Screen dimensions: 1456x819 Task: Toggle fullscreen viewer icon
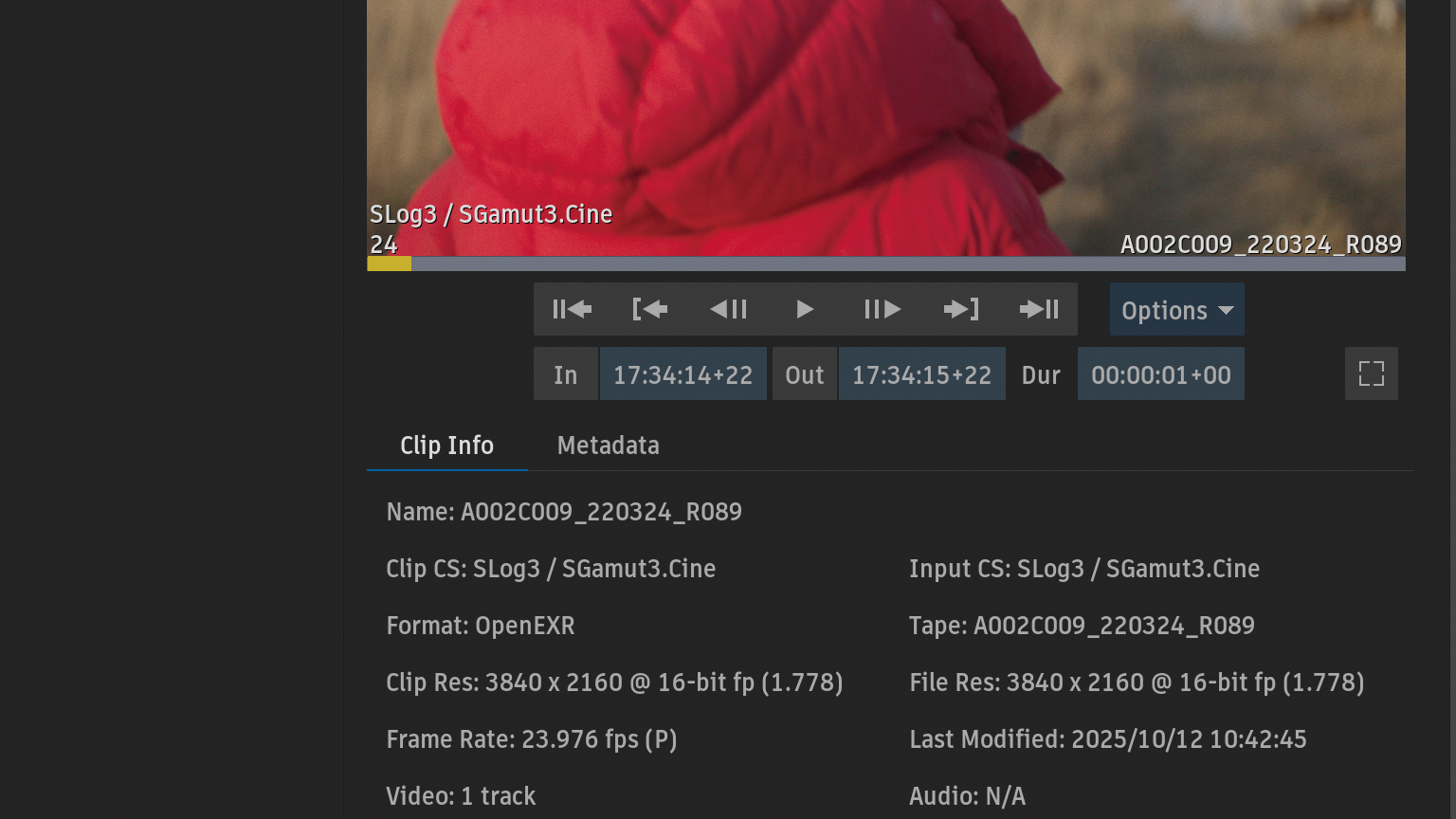tap(1371, 373)
